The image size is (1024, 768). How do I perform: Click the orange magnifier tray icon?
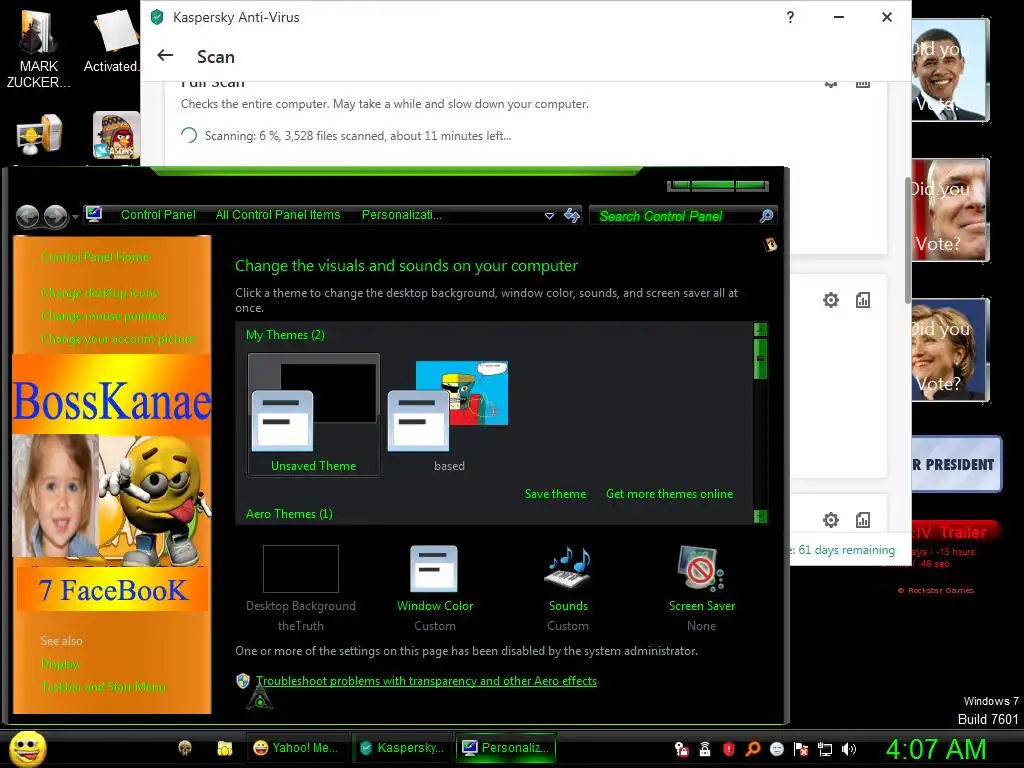point(752,749)
